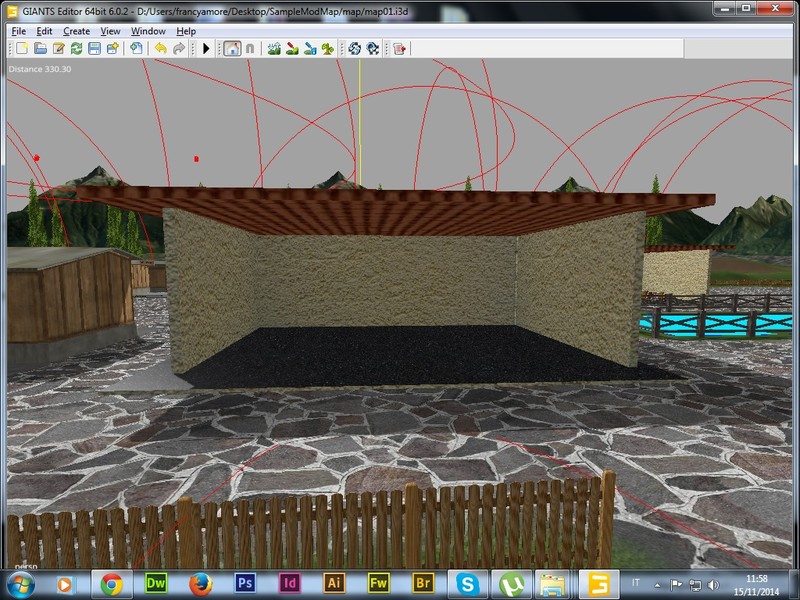Click the Redo arrow icon
Image resolution: width=800 pixels, height=600 pixels.
click(x=179, y=48)
